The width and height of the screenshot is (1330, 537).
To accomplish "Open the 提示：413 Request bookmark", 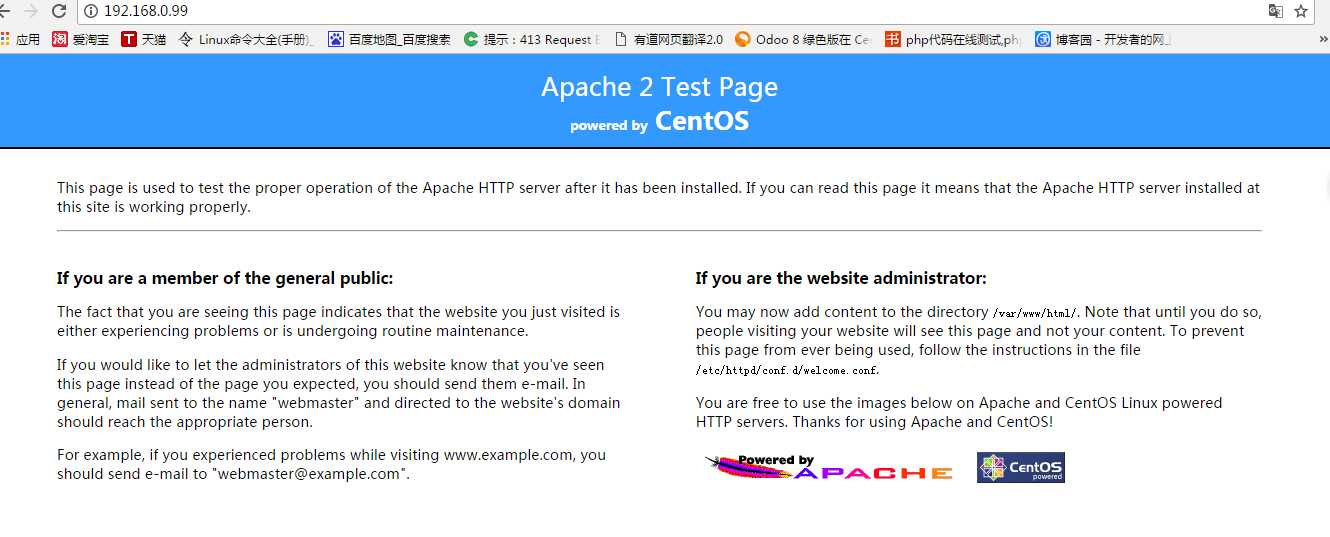I will click(532, 40).
